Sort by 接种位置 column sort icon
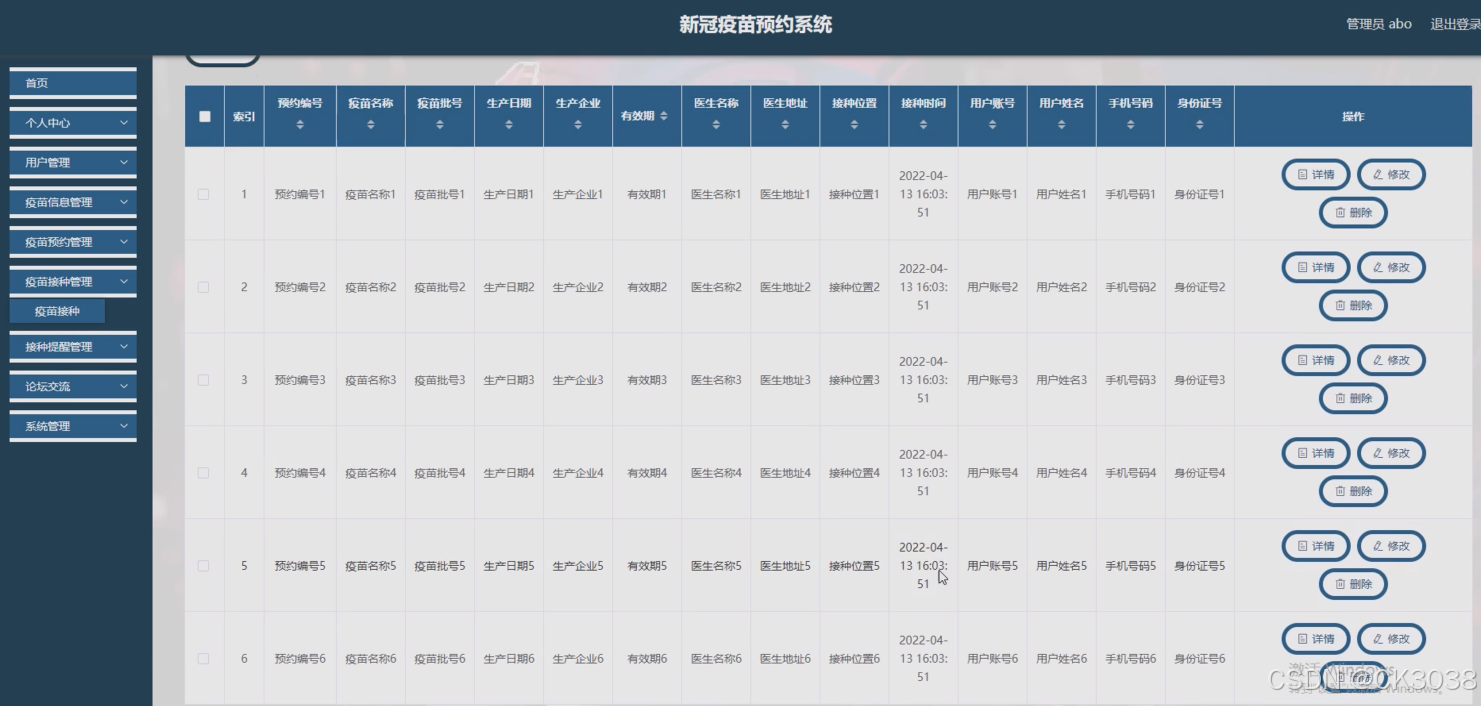This screenshot has height=706, width=1481. pos(854,125)
